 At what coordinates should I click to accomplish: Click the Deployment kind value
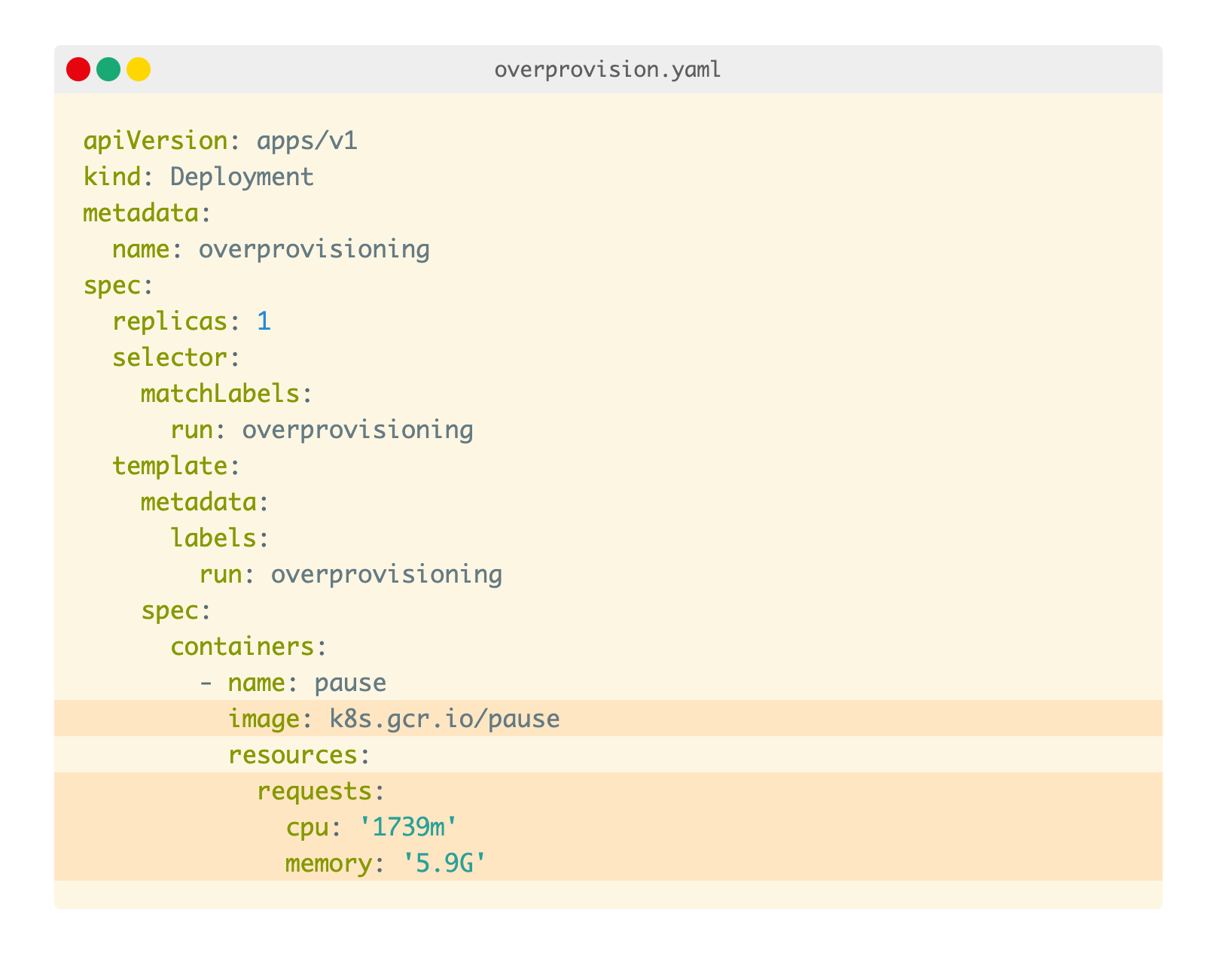coord(242,177)
